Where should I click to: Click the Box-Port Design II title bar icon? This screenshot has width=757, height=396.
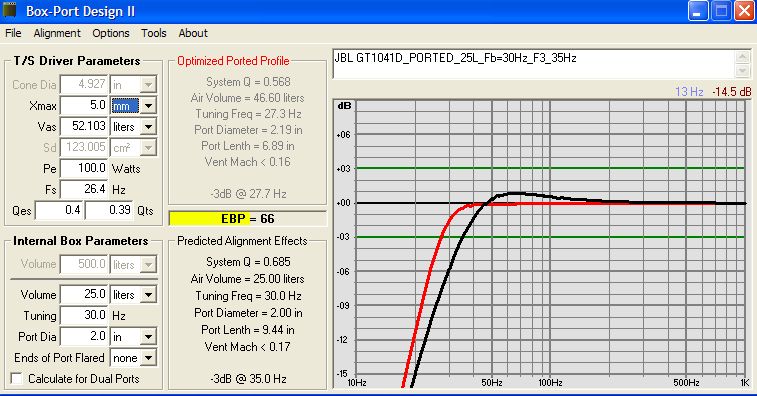click(x=10, y=10)
